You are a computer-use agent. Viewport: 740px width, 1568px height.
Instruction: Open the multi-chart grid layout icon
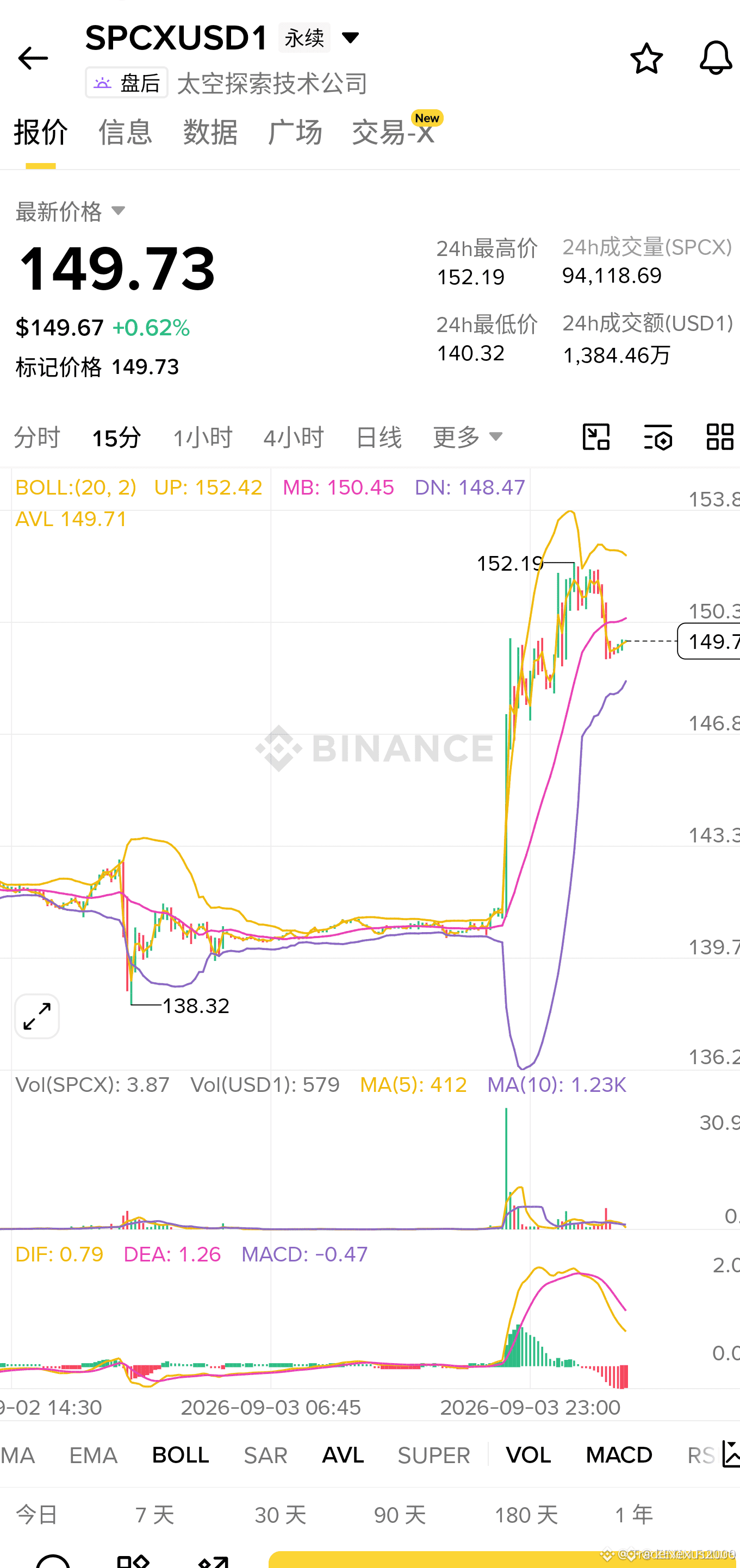pyautogui.click(x=720, y=437)
